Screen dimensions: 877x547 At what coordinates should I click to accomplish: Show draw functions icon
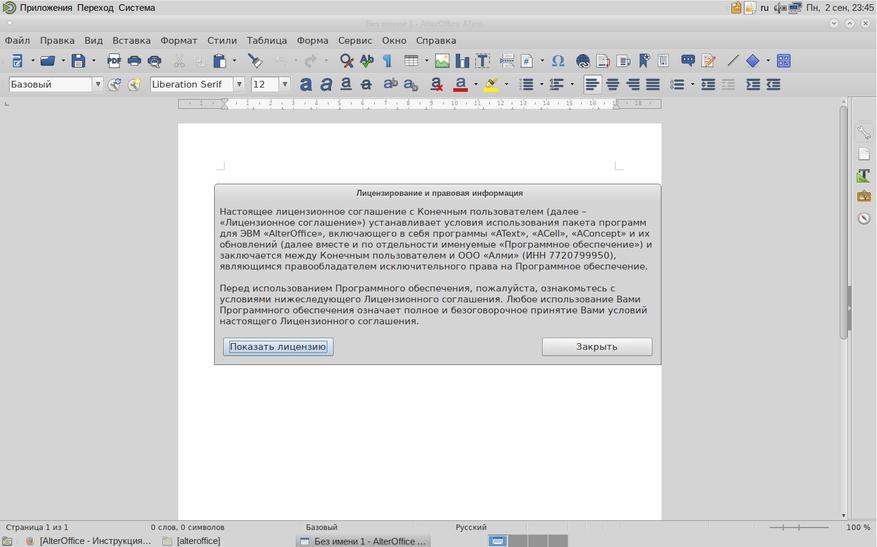[784, 61]
